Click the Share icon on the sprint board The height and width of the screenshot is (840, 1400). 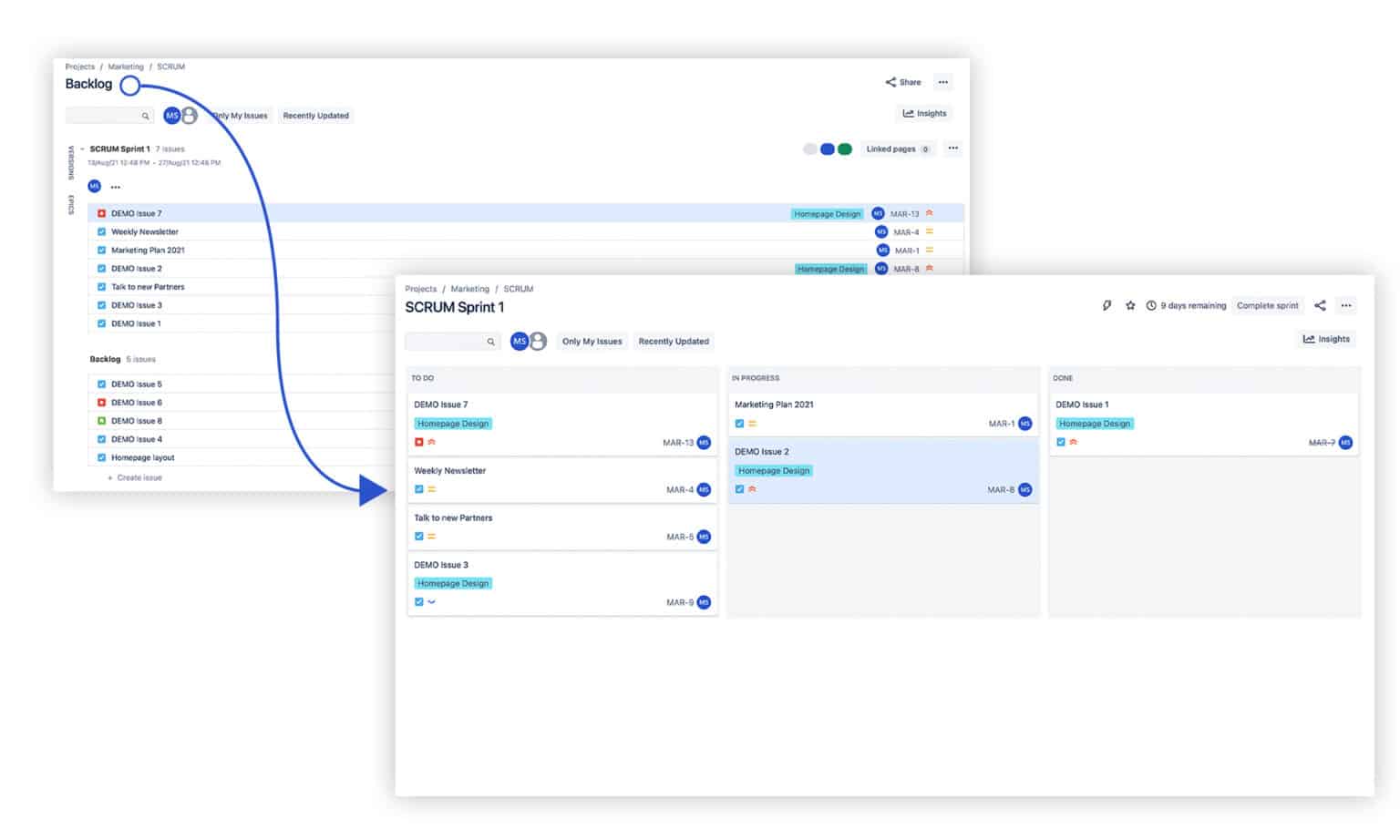point(1320,305)
